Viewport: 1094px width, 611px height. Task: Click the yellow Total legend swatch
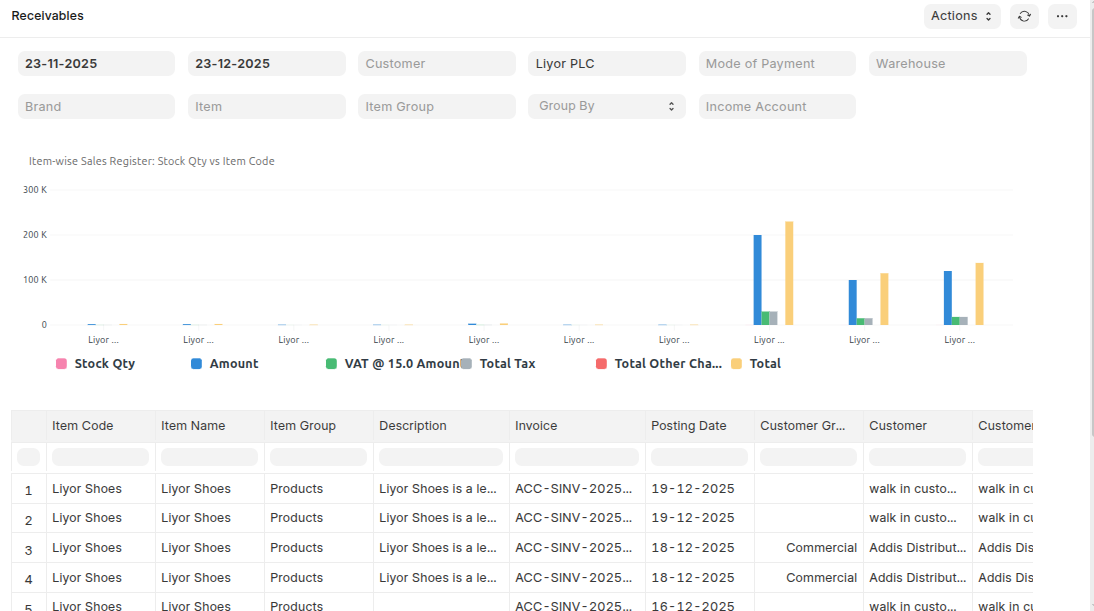point(737,364)
